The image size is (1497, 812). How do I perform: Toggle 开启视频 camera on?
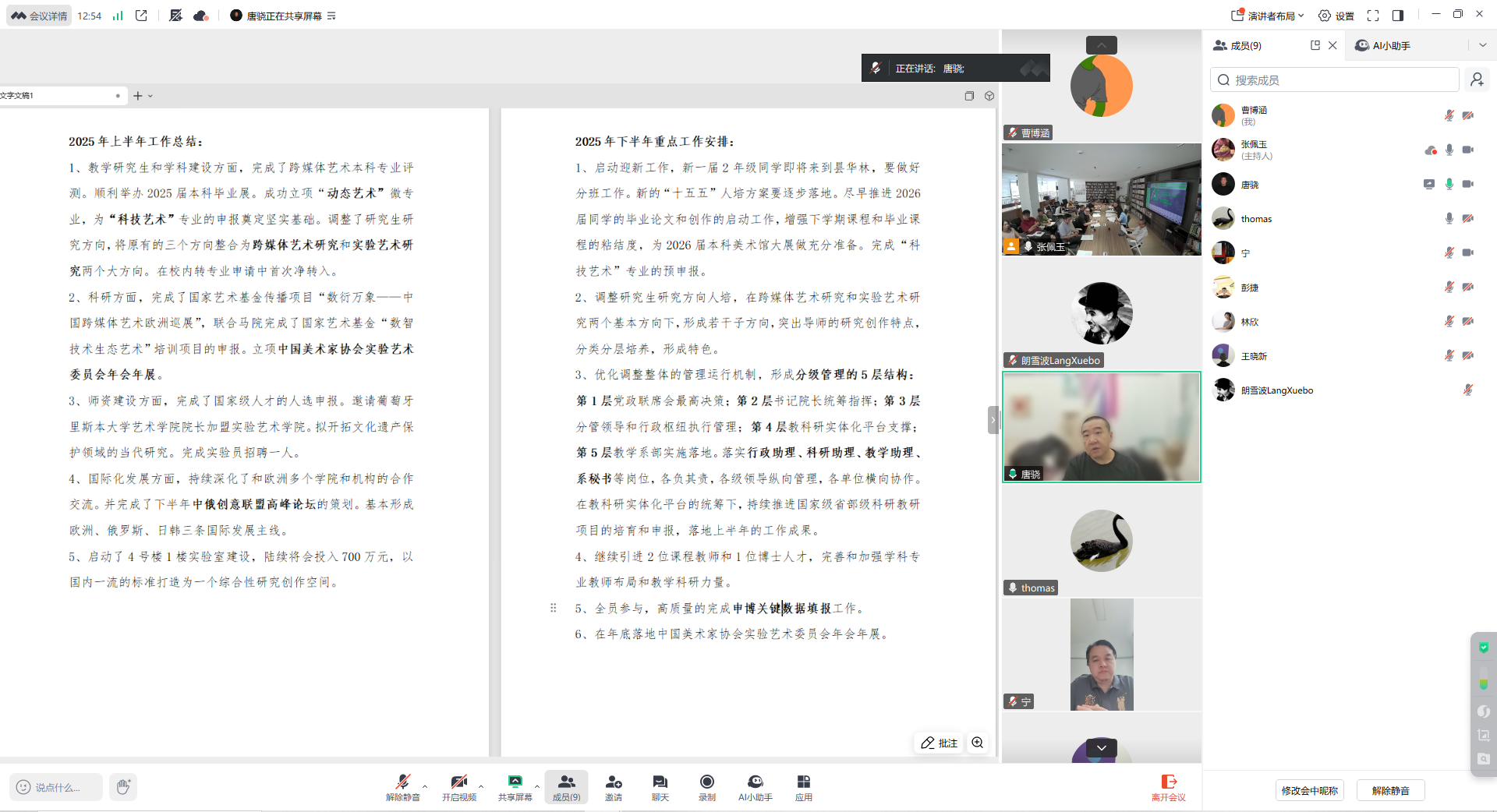(458, 786)
